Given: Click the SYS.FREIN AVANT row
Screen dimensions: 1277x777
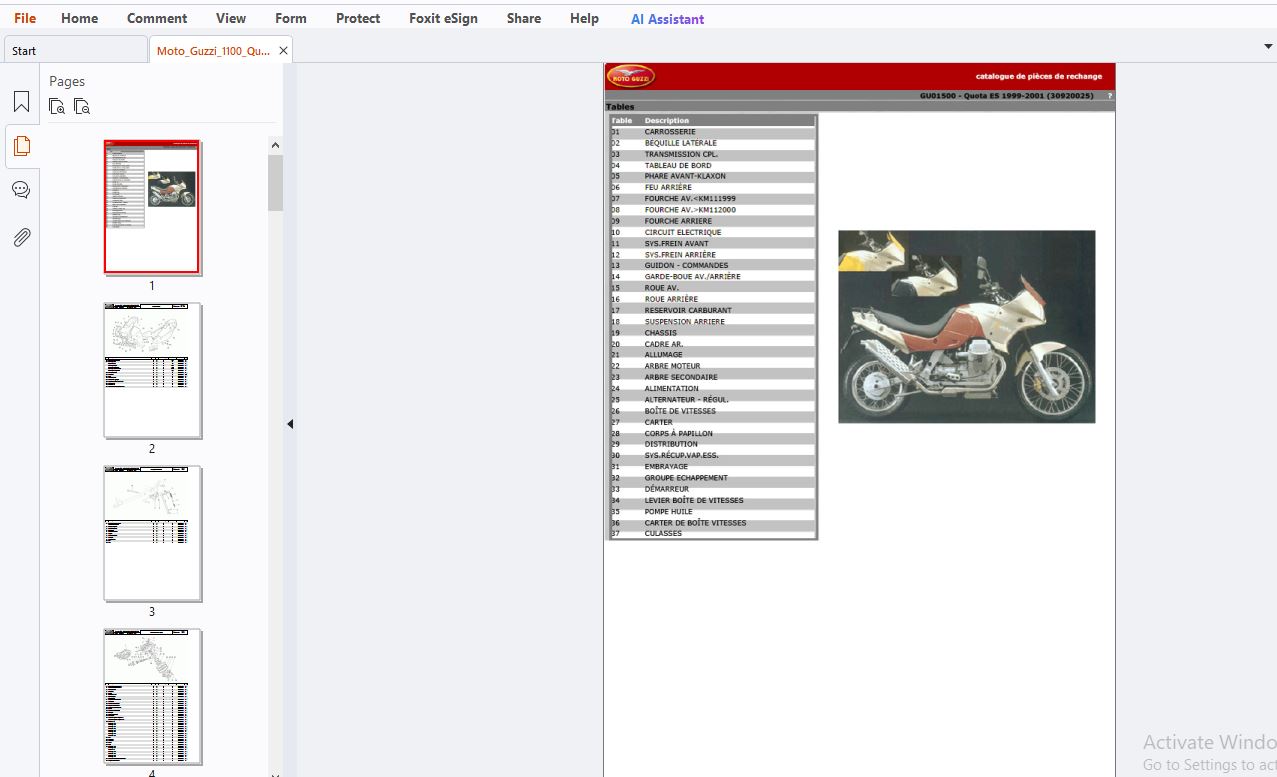Looking at the screenshot, I should pos(713,243).
